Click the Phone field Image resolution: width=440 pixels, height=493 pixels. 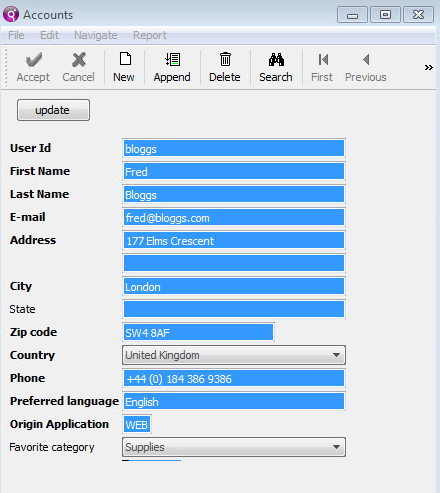(x=234, y=378)
